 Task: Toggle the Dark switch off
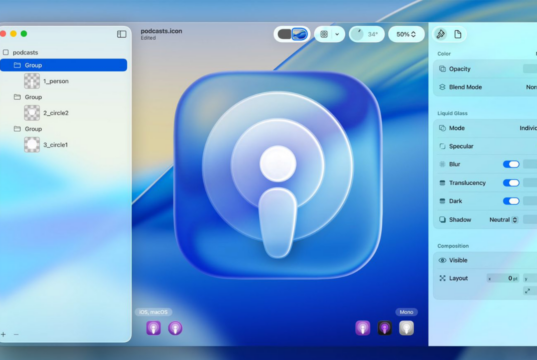pyautogui.click(x=511, y=201)
